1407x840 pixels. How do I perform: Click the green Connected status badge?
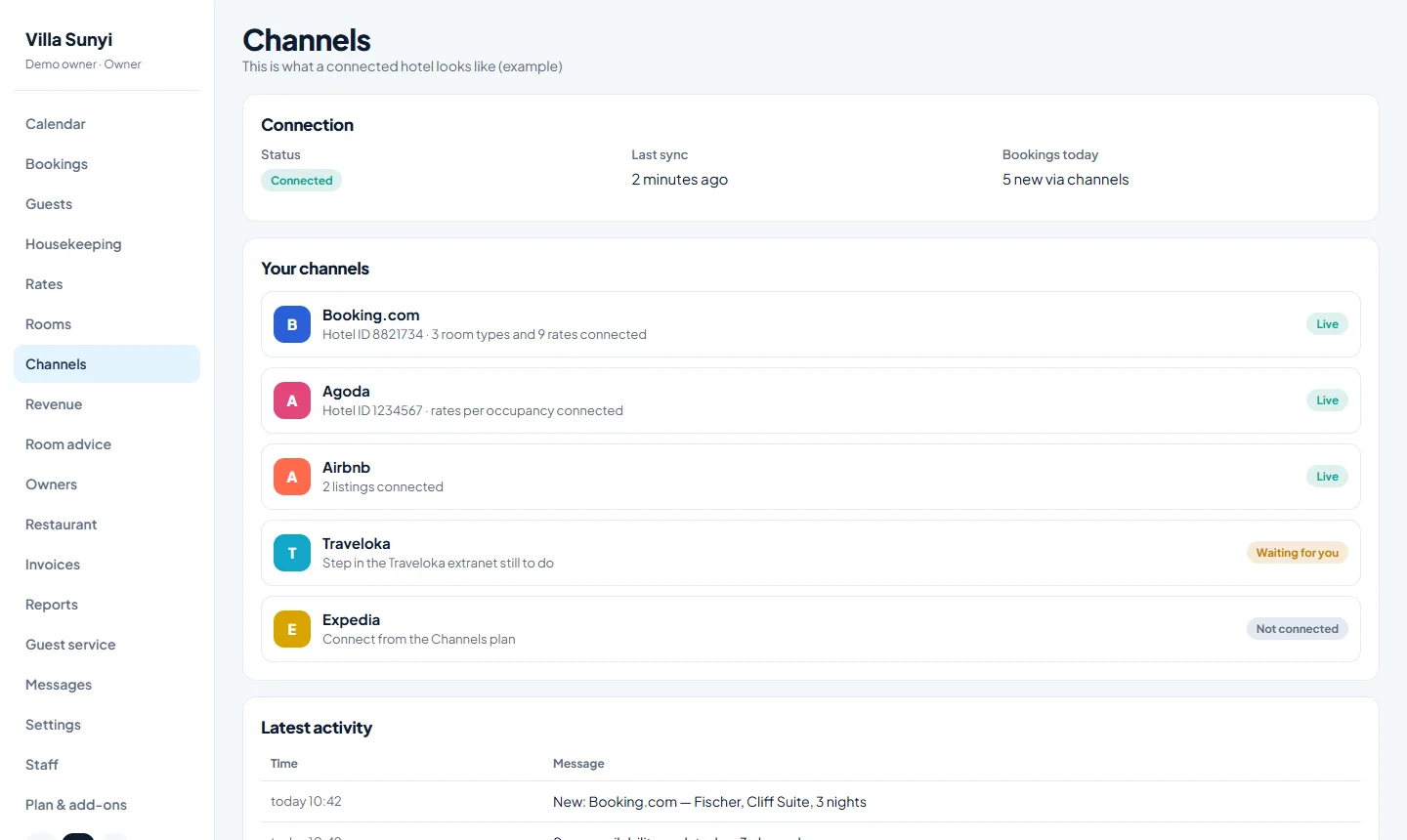click(301, 181)
